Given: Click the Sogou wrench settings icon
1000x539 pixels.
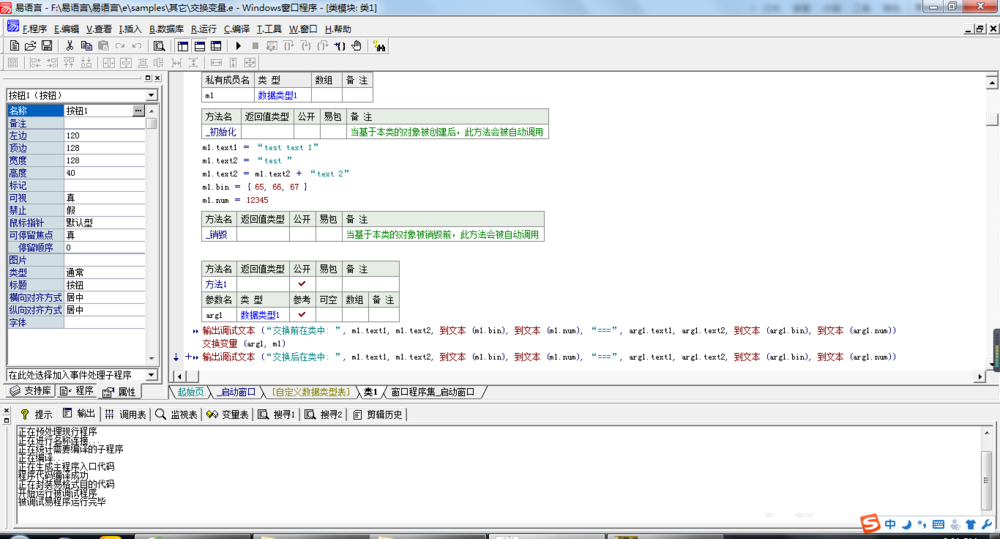Looking at the screenshot, I should (987, 524).
